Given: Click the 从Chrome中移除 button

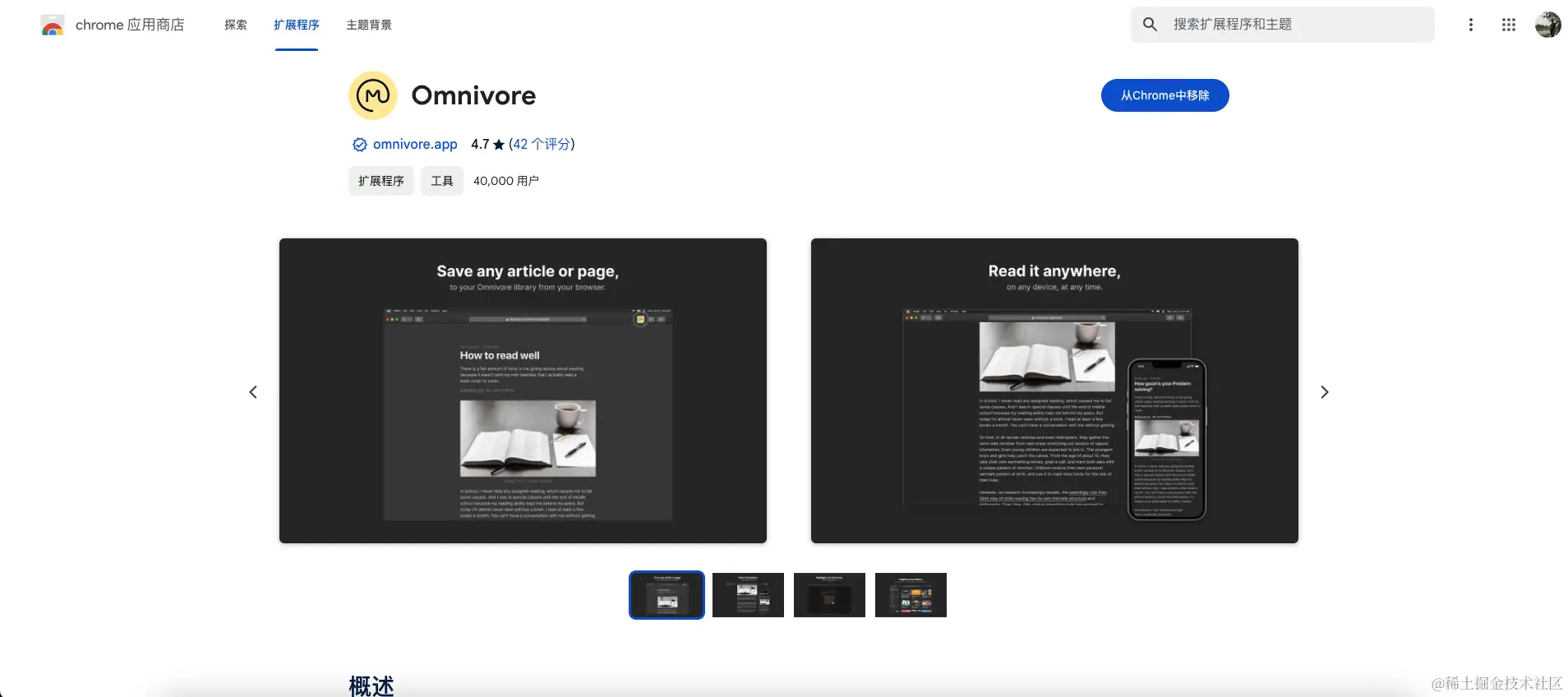Looking at the screenshot, I should coord(1165,95).
